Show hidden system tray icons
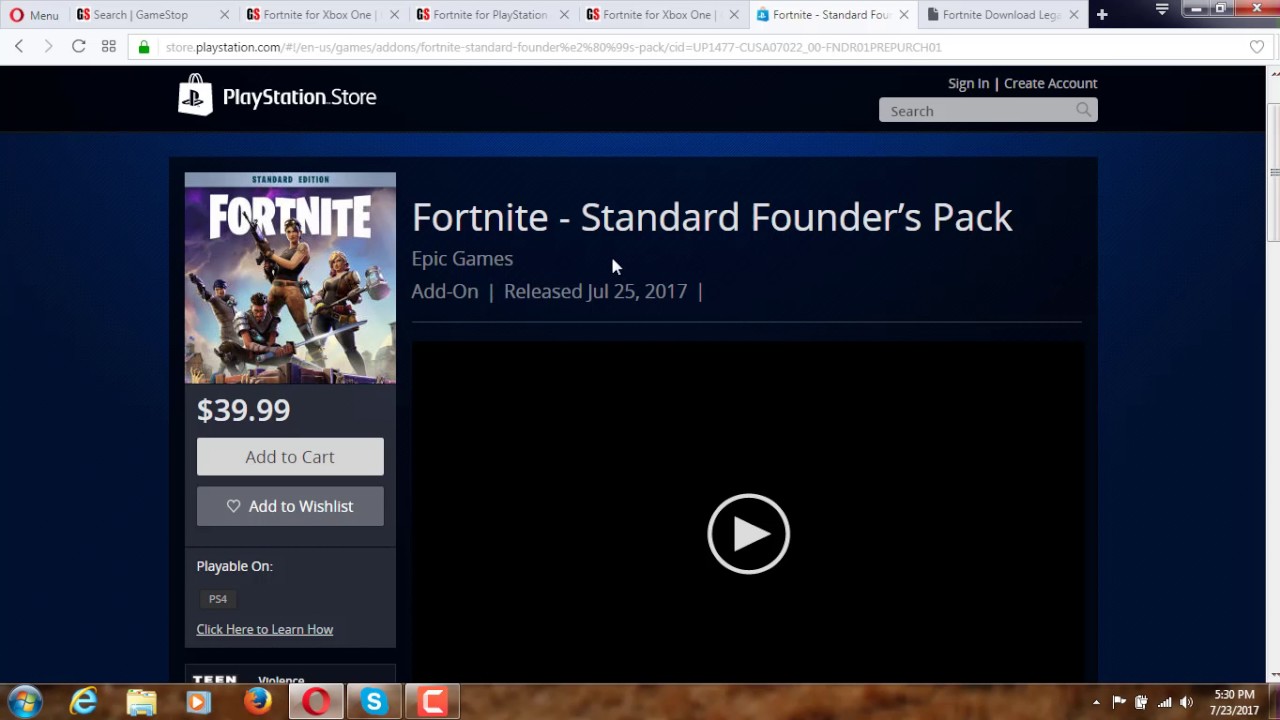The width and height of the screenshot is (1280, 720). click(1096, 702)
